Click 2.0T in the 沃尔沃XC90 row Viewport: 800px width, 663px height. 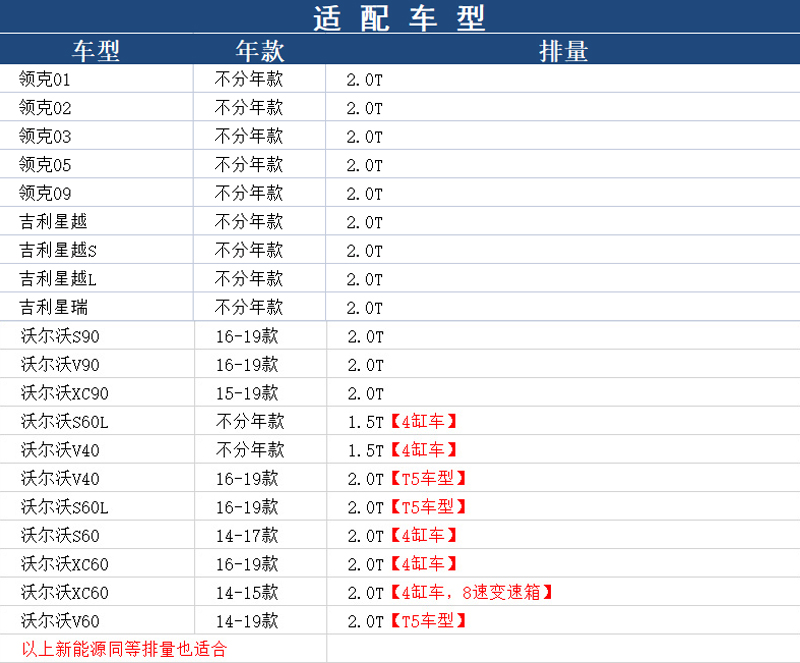365,394
